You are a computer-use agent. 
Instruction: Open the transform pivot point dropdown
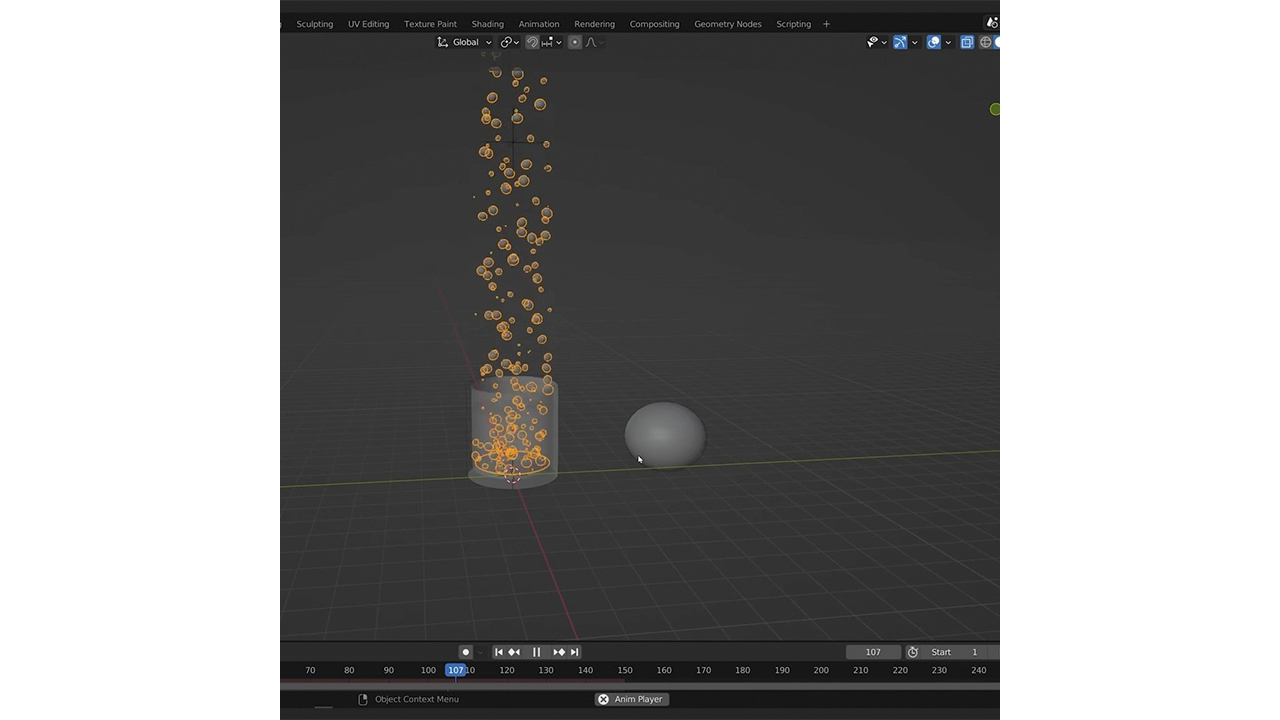(x=510, y=42)
